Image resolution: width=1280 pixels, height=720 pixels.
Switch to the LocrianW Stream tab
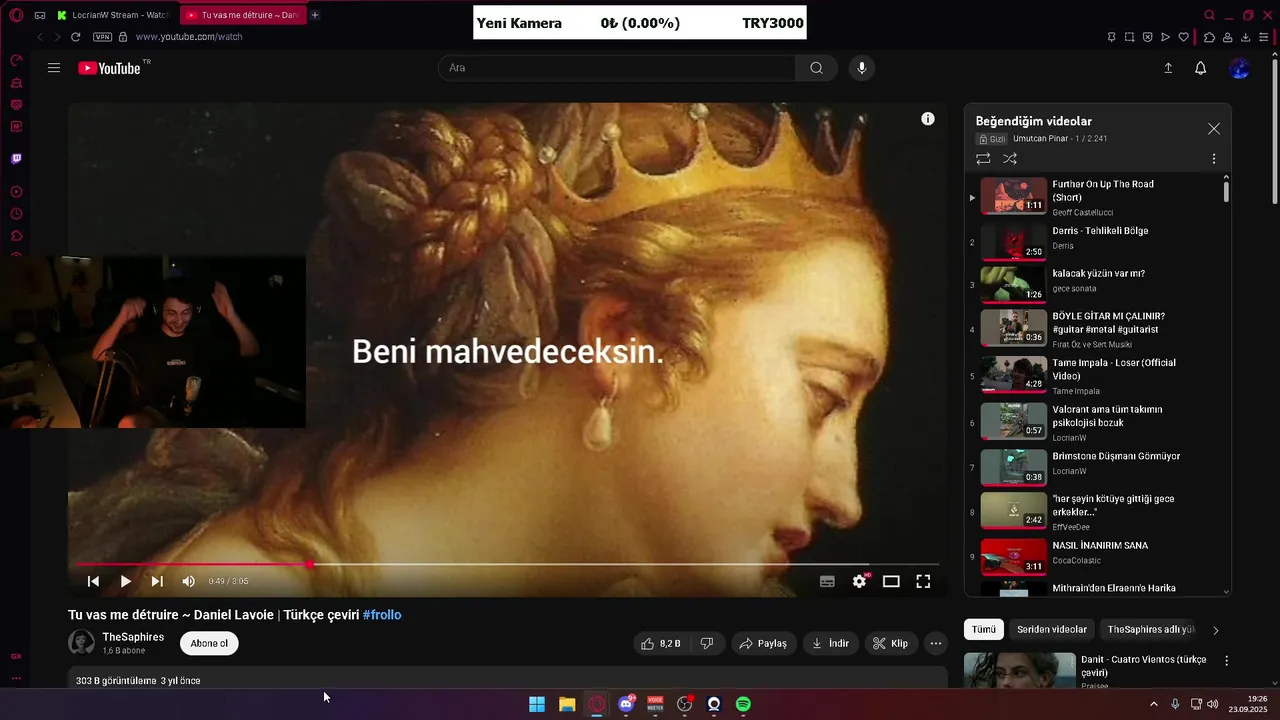(113, 15)
